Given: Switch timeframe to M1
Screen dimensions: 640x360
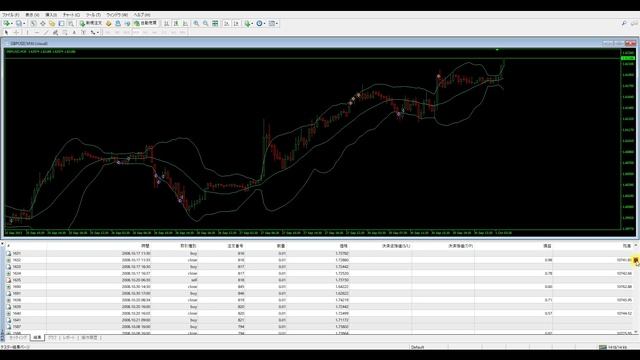Looking at the screenshot, I should 107,32.
